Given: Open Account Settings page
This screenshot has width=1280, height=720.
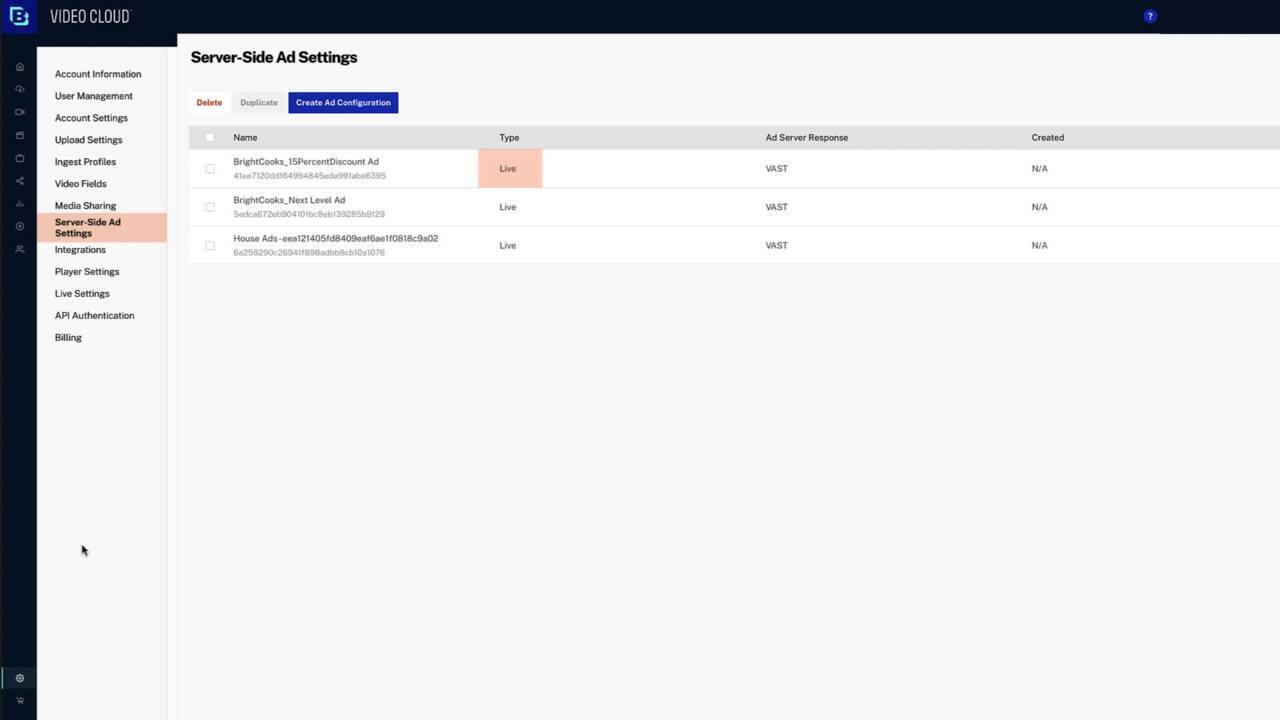Looking at the screenshot, I should (91, 118).
